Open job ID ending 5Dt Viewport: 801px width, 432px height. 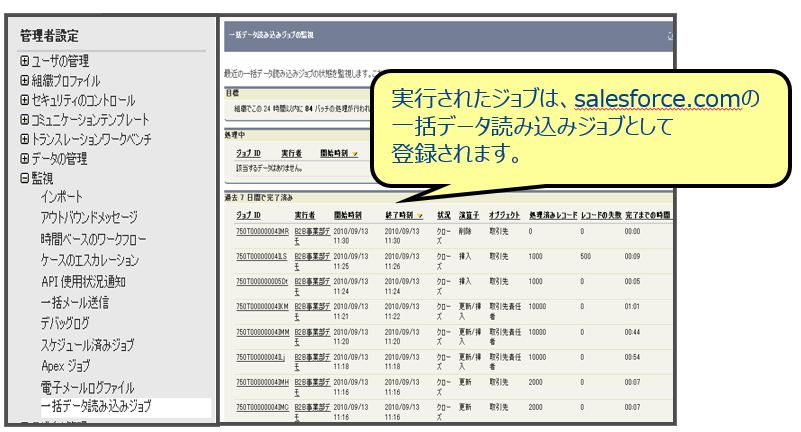click(262, 281)
